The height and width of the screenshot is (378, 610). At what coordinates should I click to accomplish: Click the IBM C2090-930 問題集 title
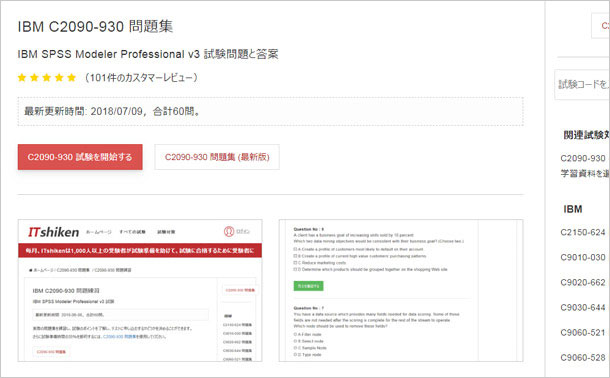[x=95, y=26]
